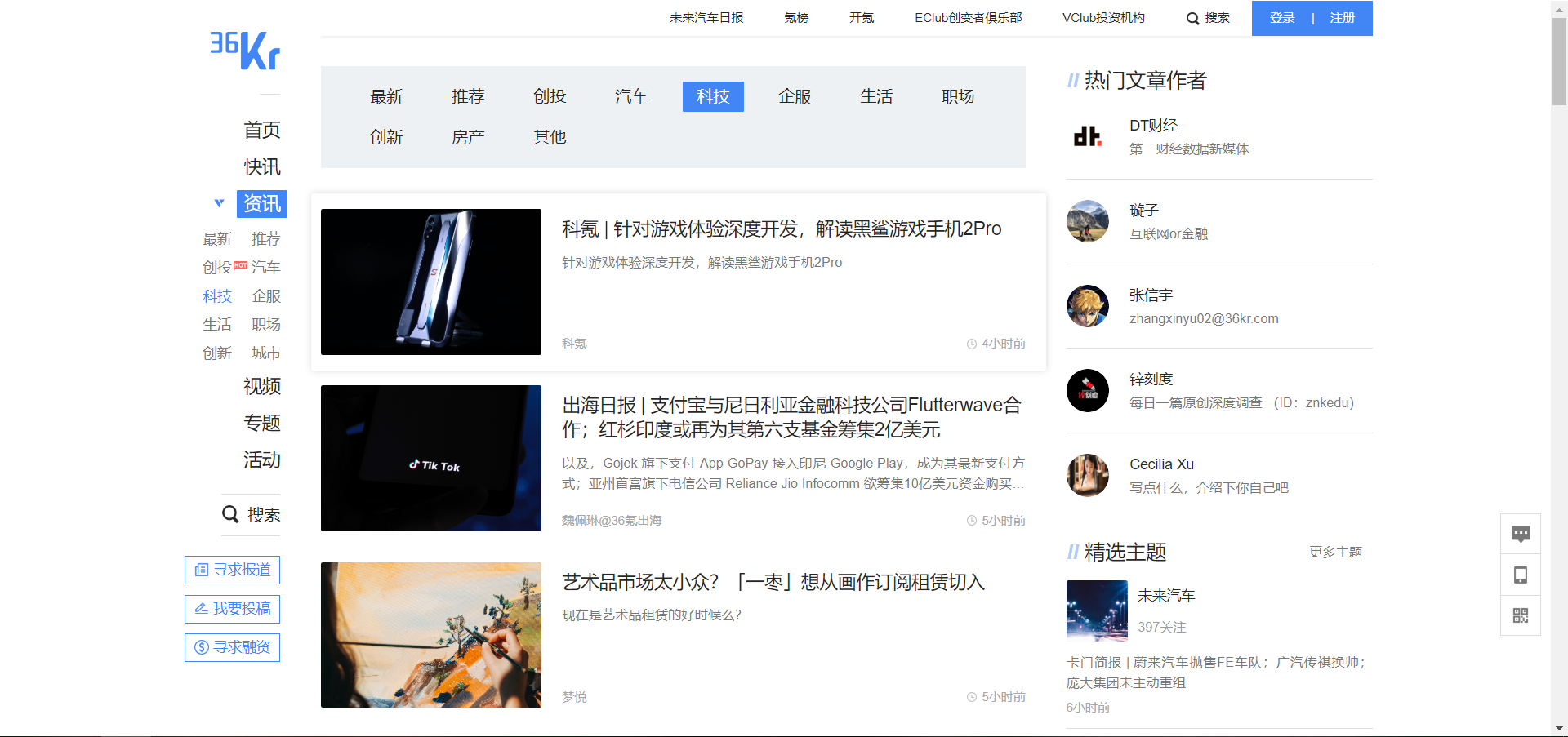1568x737 pixels.
Task: Switch to the 创投 category tab
Action: (550, 96)
